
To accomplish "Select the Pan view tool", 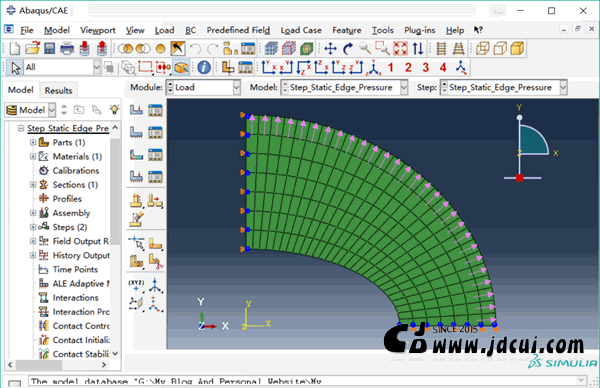I will tap(330, 49).
